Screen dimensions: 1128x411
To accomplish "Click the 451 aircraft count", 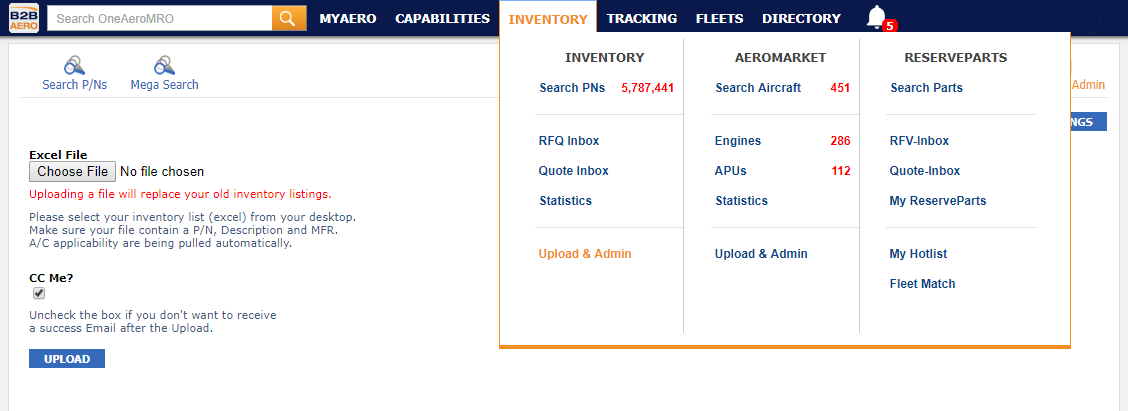I will point(840,88).
